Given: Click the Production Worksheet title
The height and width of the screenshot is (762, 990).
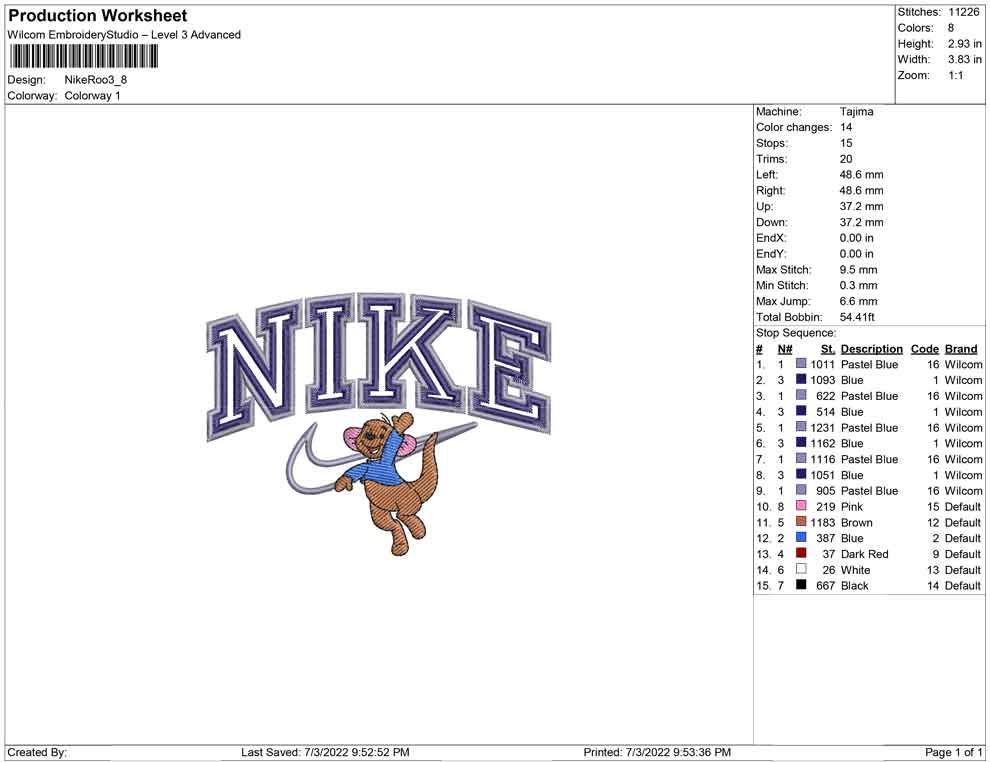Looking at the screenshot, I should tap(98, 16).
